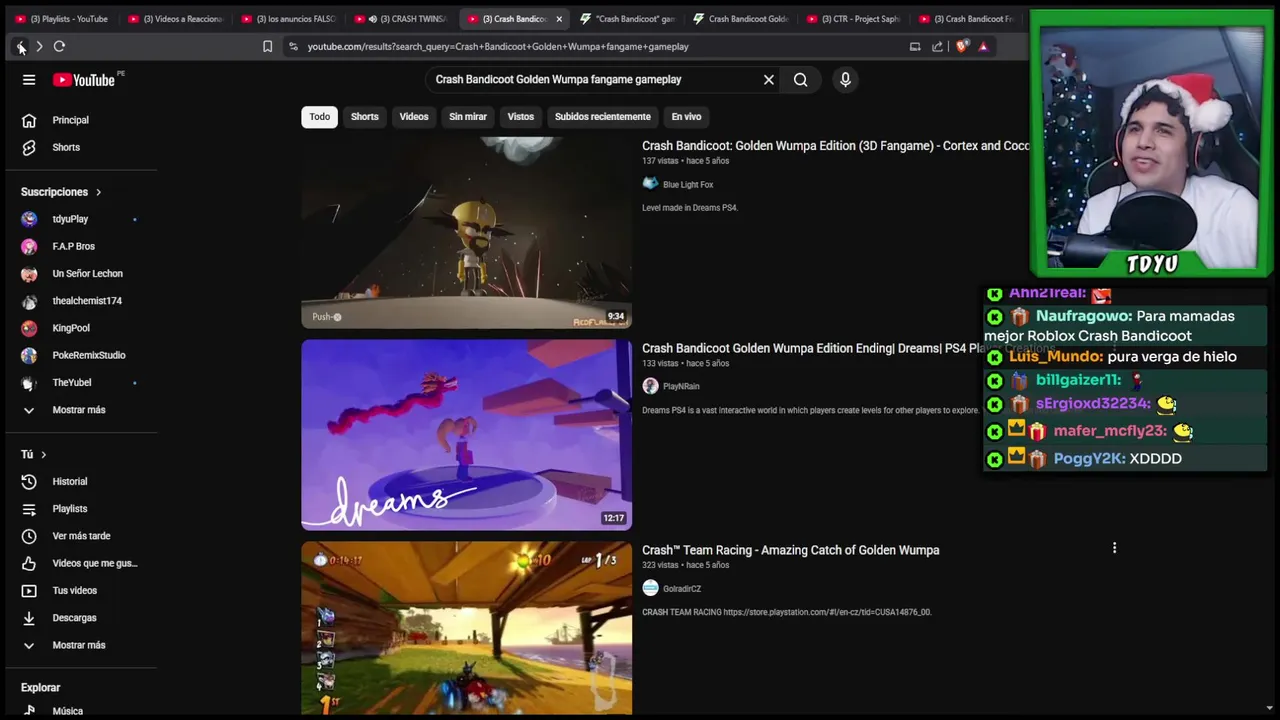Play the Dreams thumbnail 12:17
1280x720 pixels.
pyautogui.click(x=466, y=435)
